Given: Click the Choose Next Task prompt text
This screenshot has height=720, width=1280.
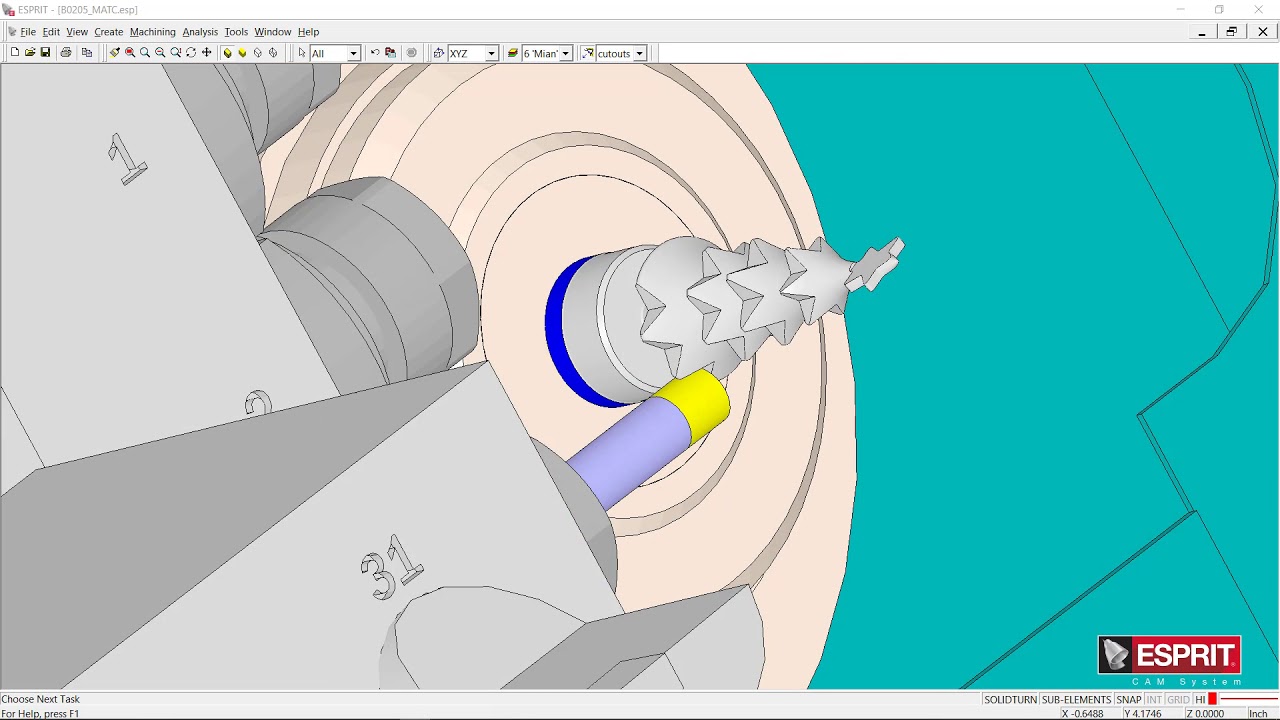Looking at the screenshot, I should [x=41, y=699].
